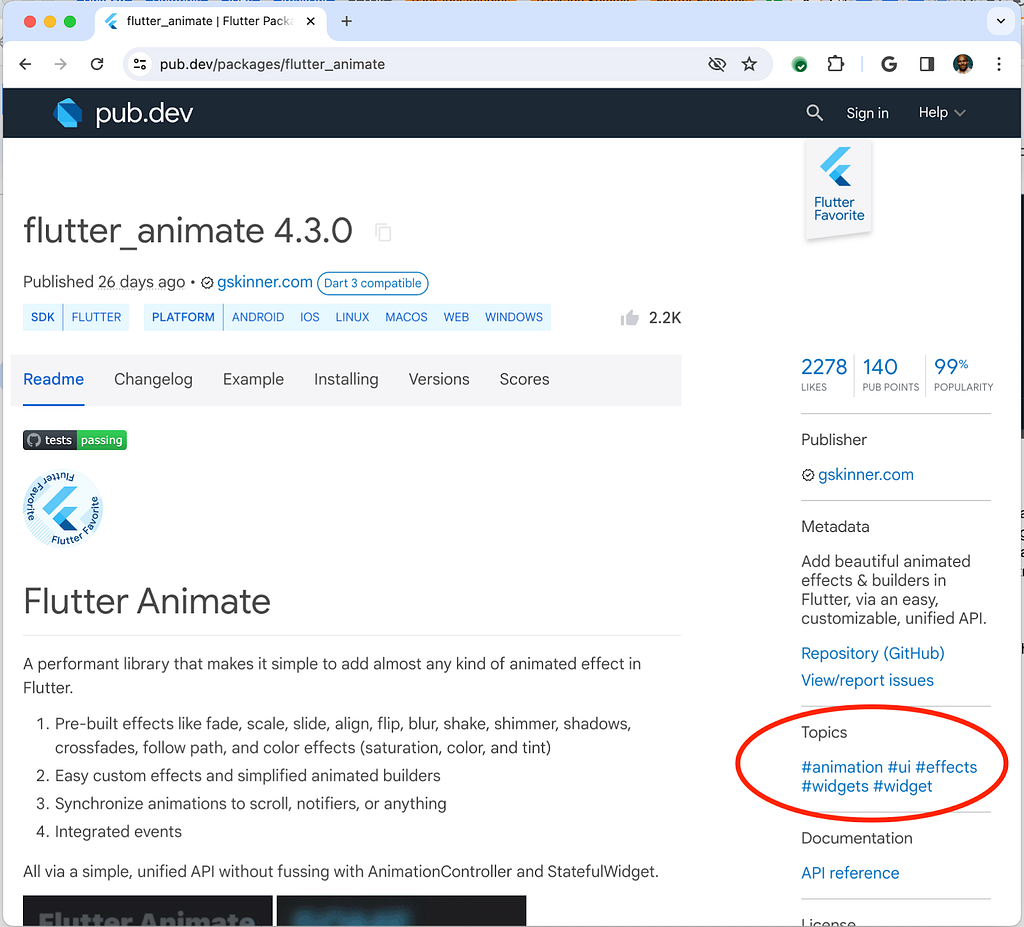Viewport: 1024px width, 927px height.
Task: Open the Scores tab
Action: pyautogui.click(x=524, y=380)
